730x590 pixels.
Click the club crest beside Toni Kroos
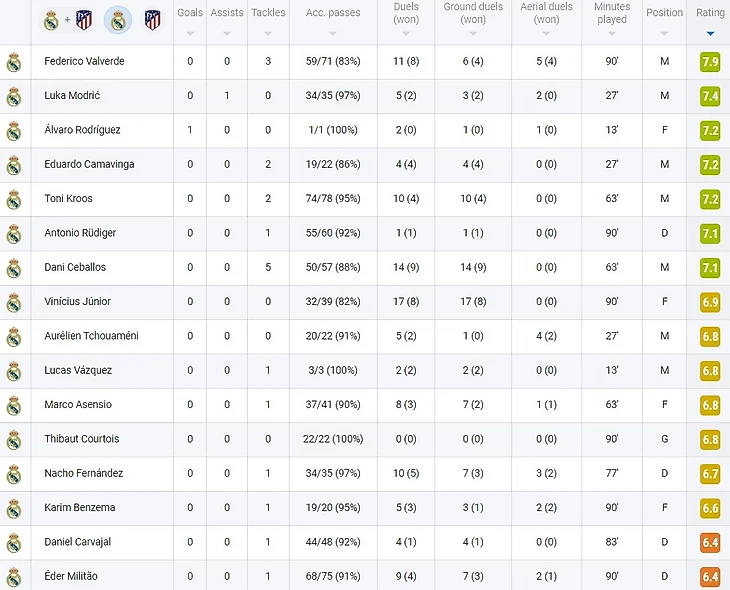(x=14, y=199)
